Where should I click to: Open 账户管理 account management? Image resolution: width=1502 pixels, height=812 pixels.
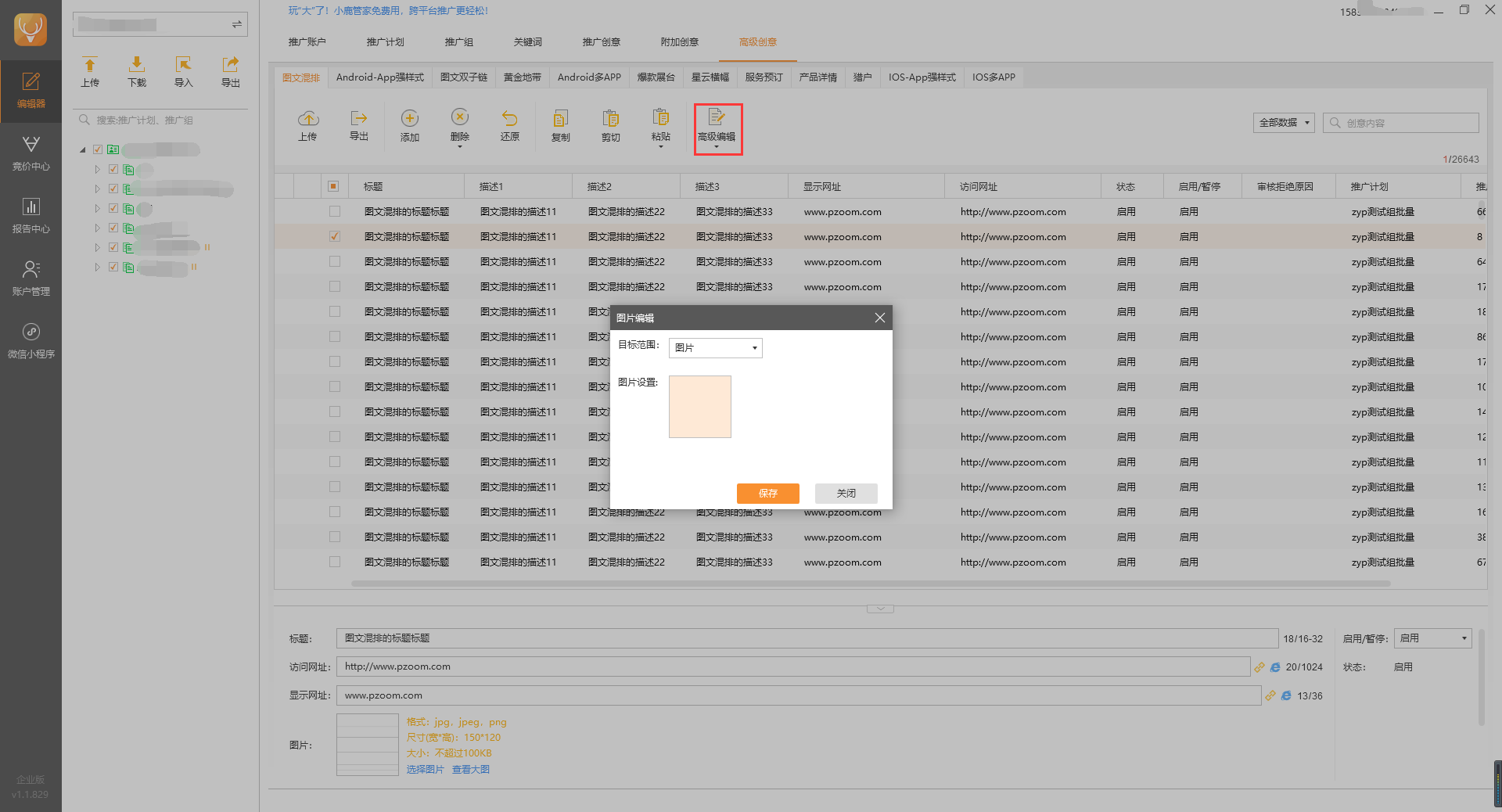[31, 278]
